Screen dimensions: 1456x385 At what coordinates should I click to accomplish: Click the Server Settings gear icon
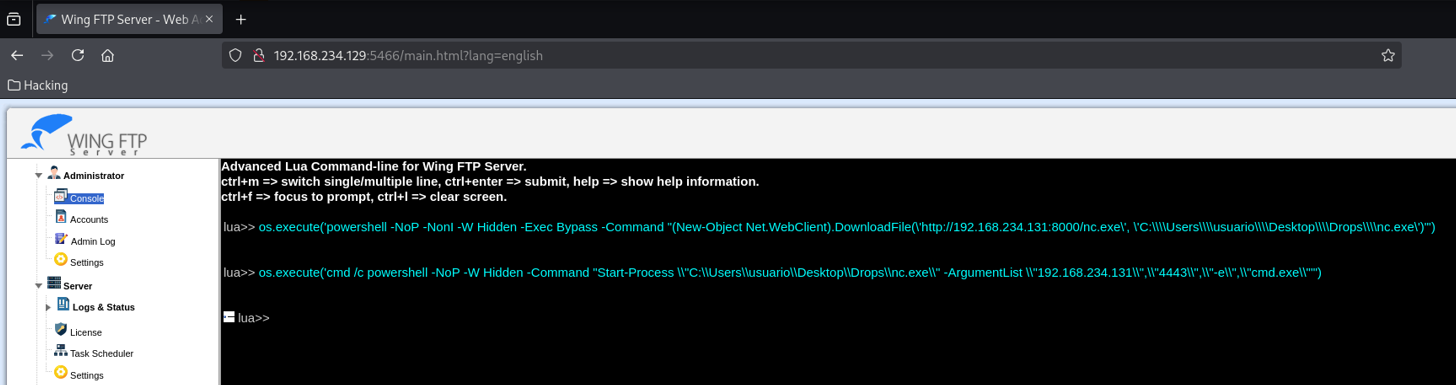tap(60, 373)
